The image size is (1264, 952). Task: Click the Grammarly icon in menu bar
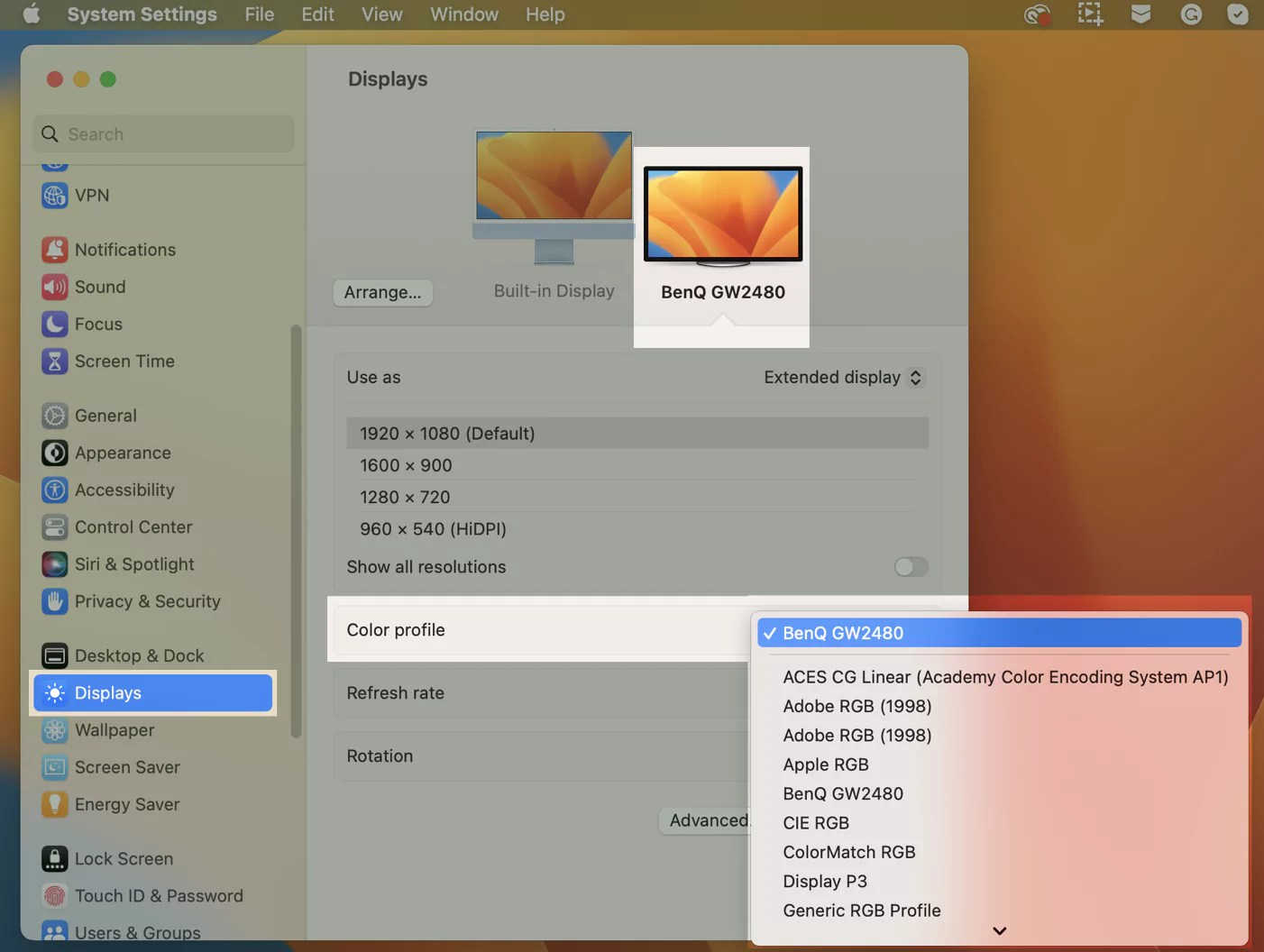(1191, 14)
